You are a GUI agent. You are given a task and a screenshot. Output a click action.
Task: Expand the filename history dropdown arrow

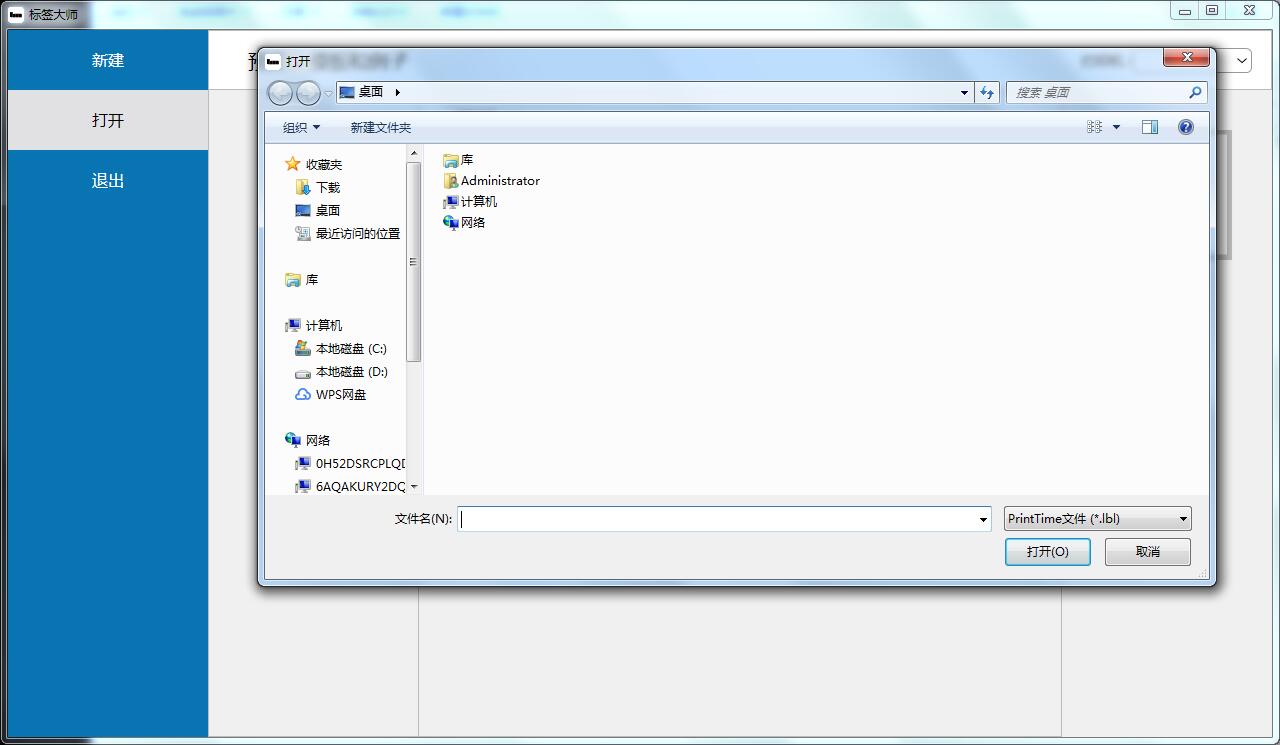[983, 519]
